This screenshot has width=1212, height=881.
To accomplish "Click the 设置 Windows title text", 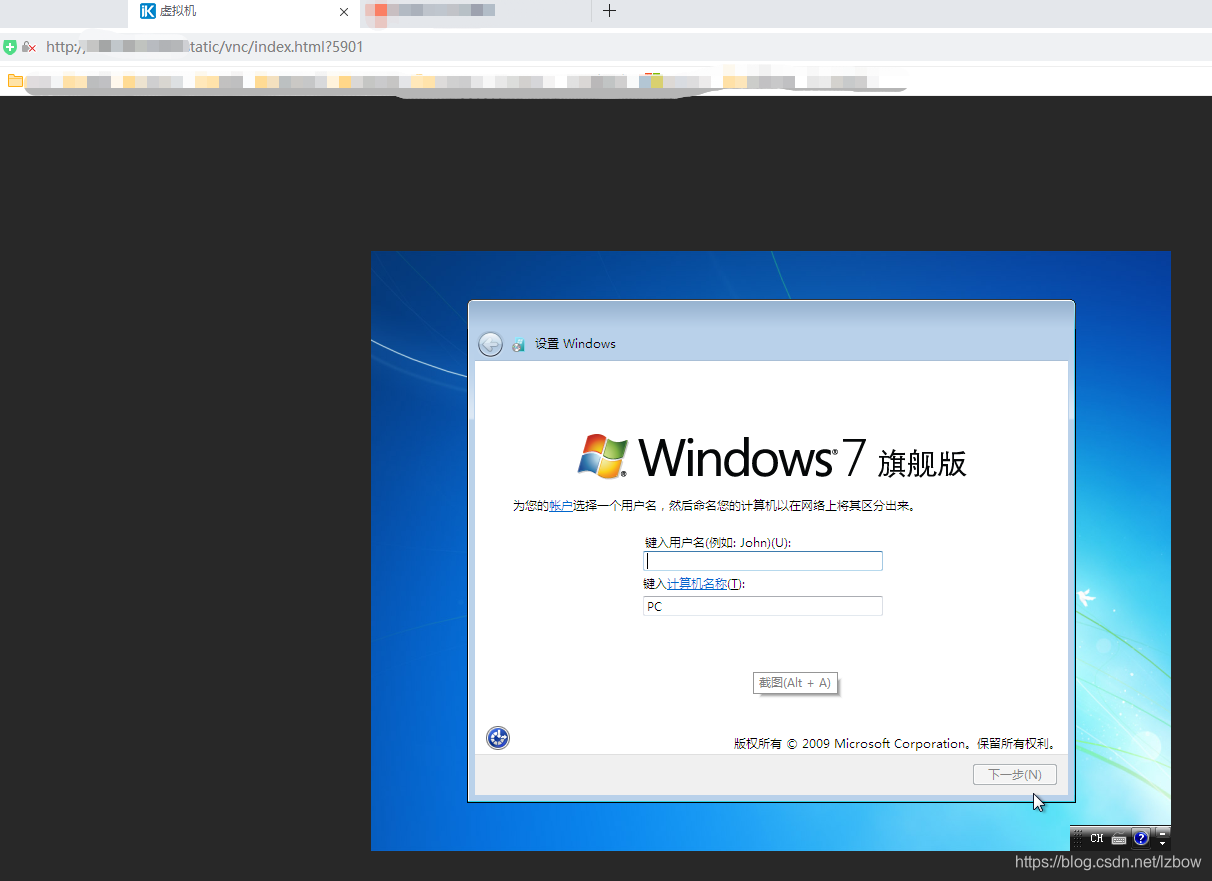I will (x=575, y=344).
